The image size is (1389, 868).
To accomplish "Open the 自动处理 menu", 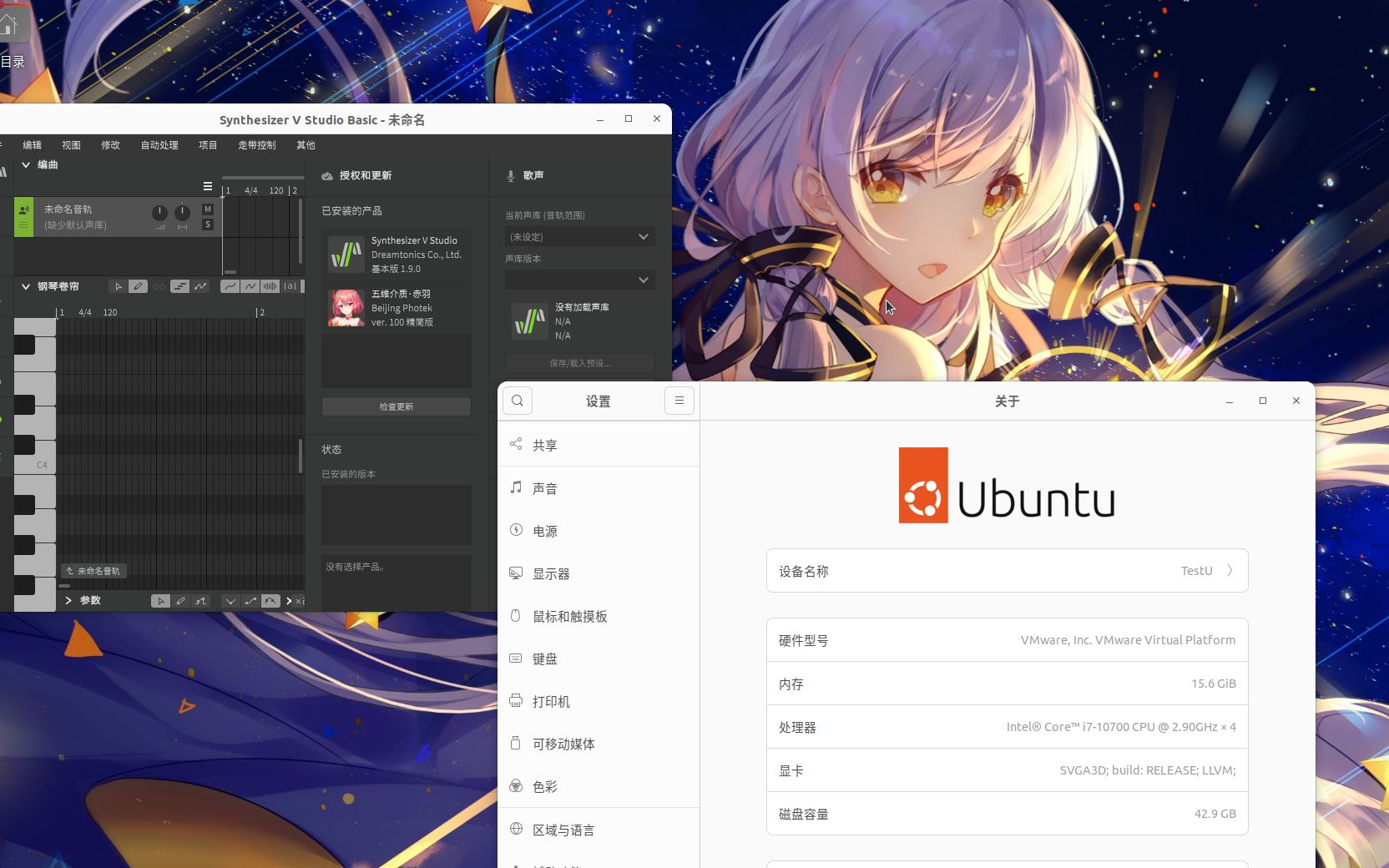I will click(159, 145).
